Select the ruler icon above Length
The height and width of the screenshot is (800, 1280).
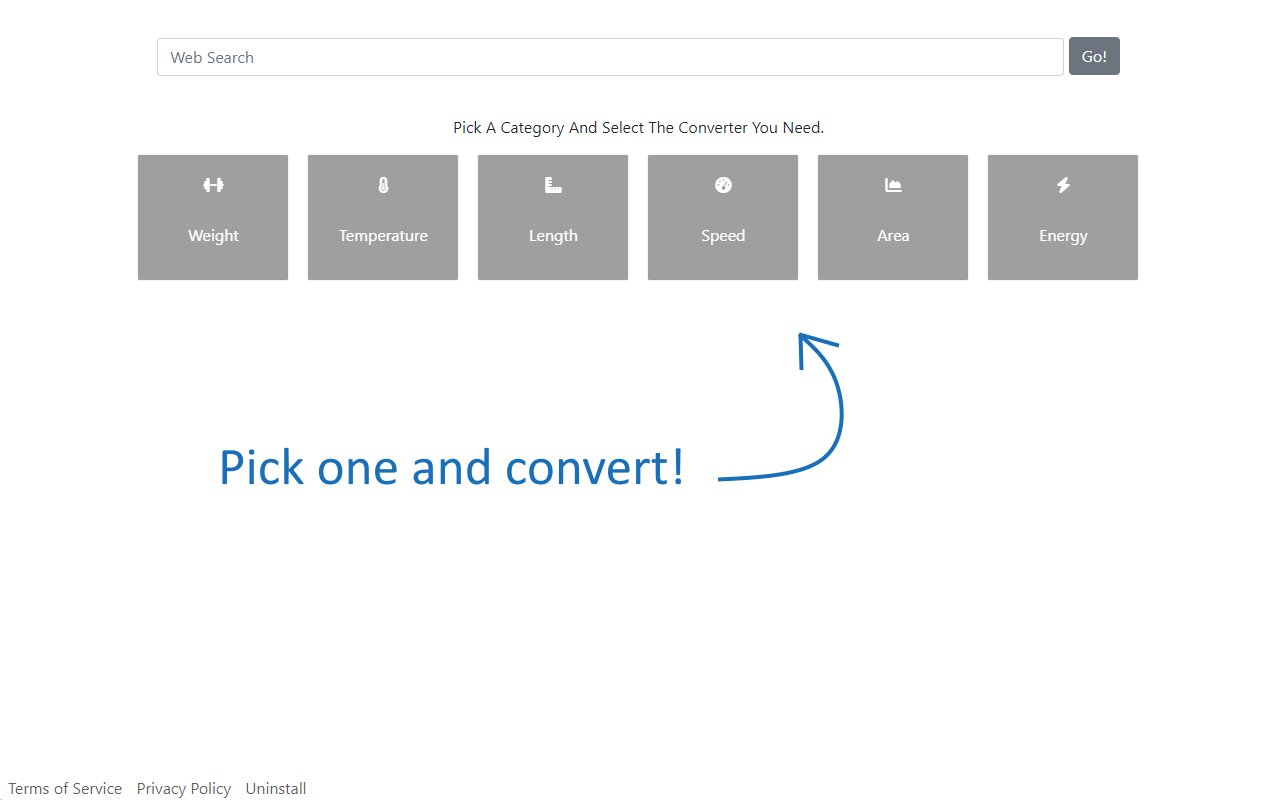click(552, 184)
